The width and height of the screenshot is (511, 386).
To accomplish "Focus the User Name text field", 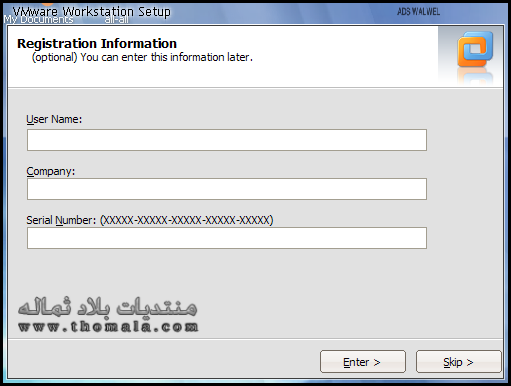I will click(227, 140).
